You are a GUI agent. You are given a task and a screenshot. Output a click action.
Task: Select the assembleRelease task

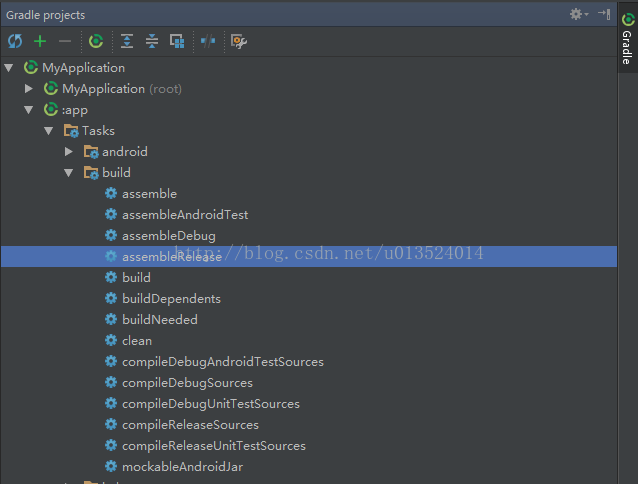click(309, 257)
